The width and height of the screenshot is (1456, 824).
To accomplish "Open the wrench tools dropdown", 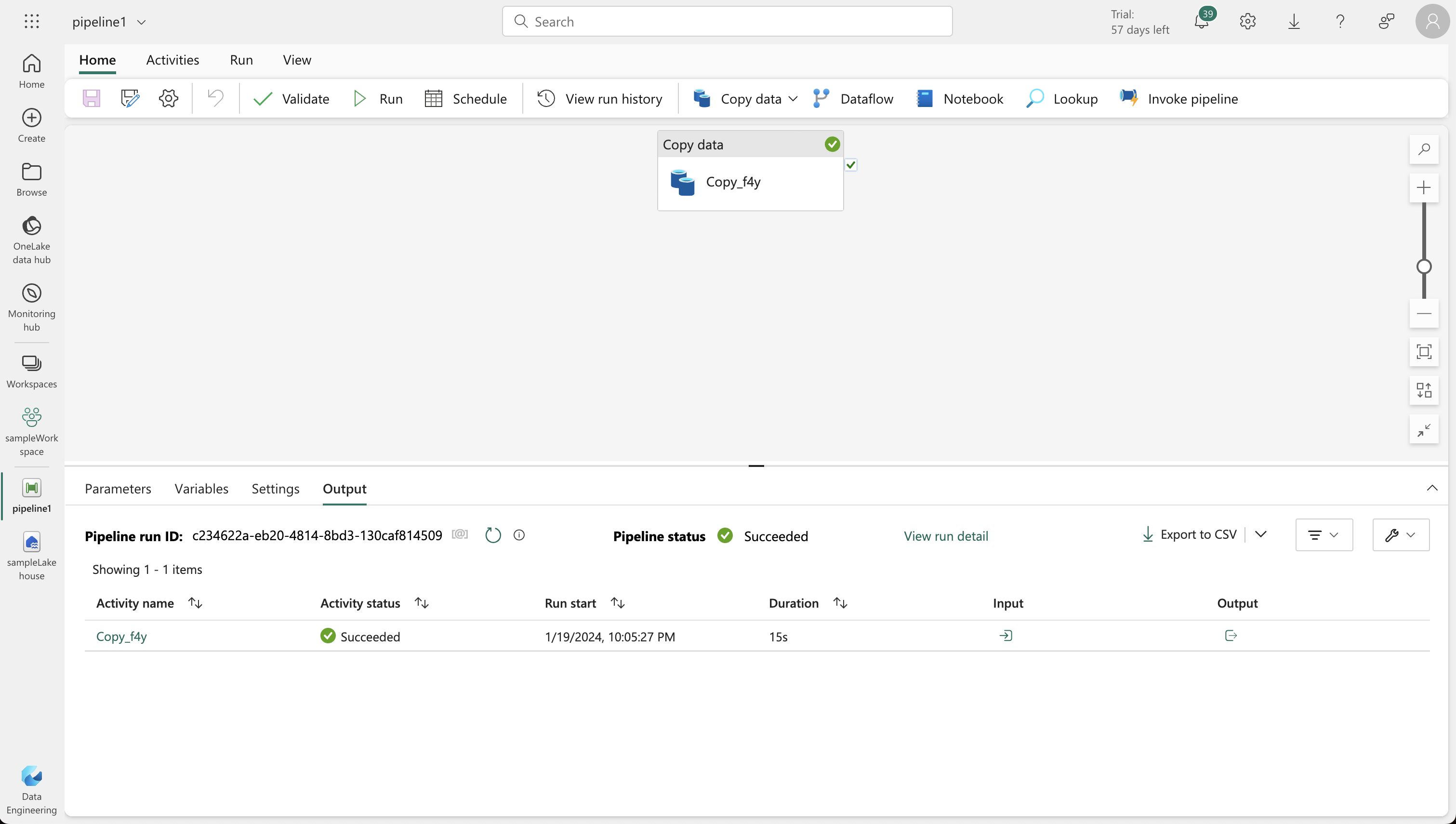I will [x=1401, y=535].
